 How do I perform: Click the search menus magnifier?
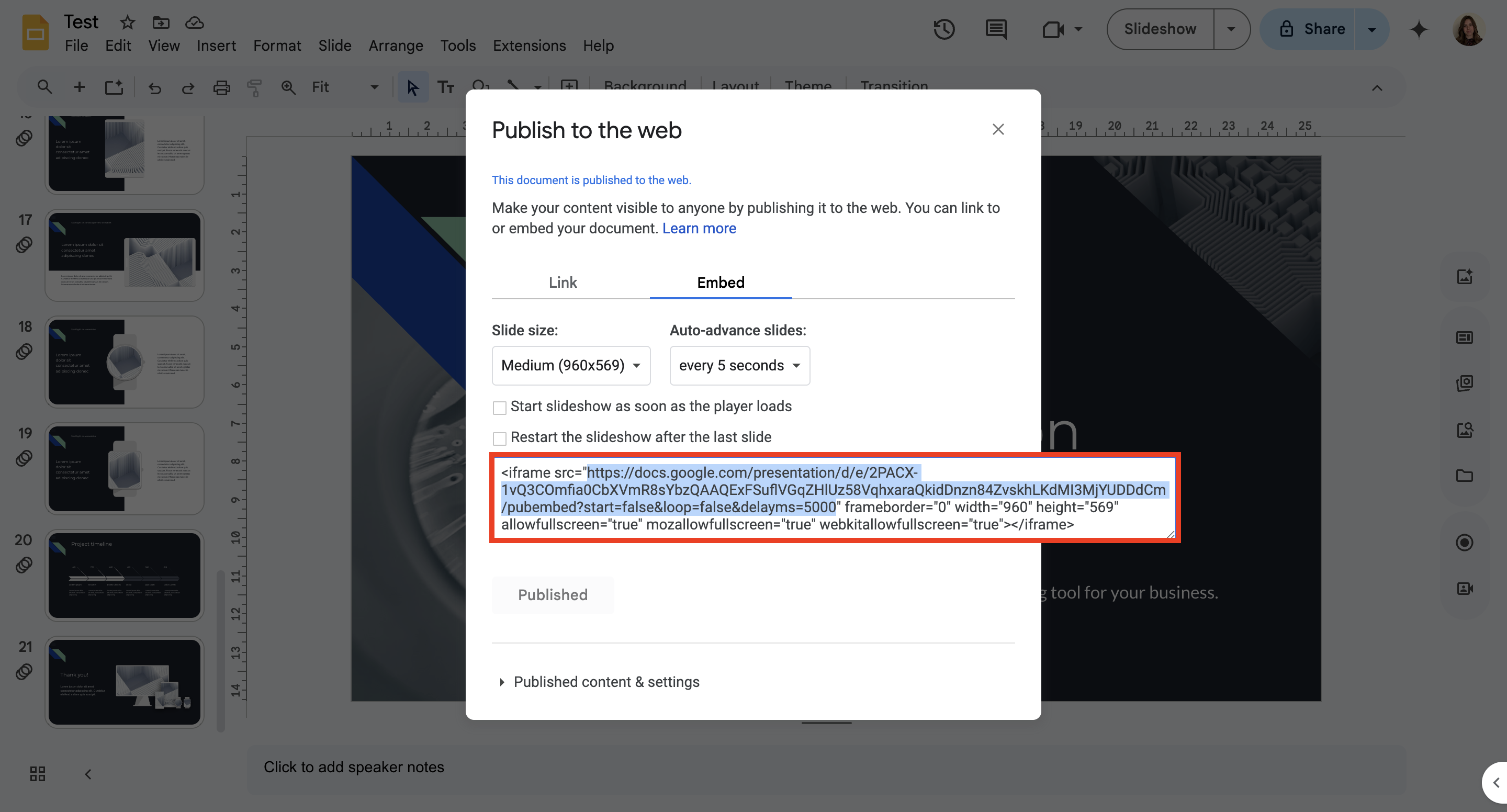click(x=44, y=87)
